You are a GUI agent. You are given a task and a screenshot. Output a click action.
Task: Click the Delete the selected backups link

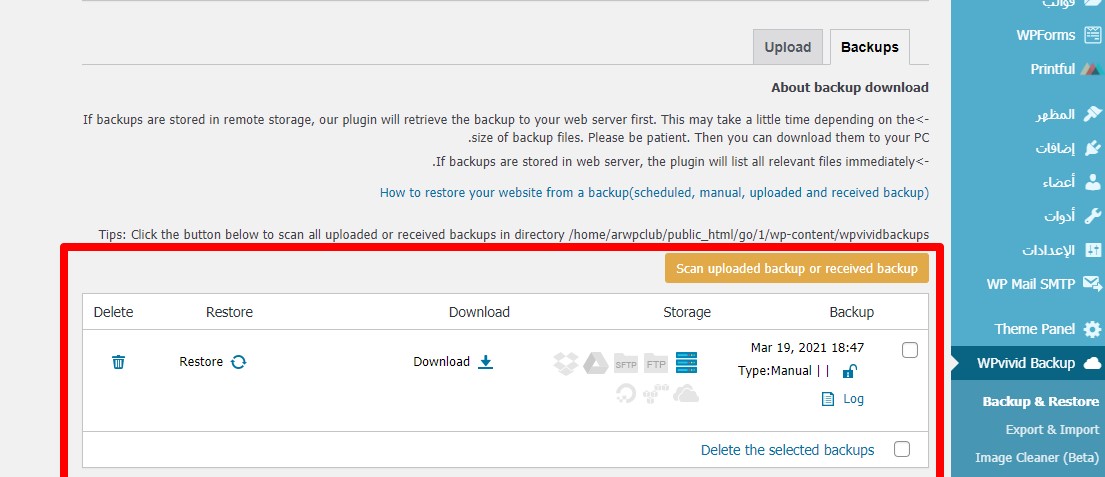787,450
